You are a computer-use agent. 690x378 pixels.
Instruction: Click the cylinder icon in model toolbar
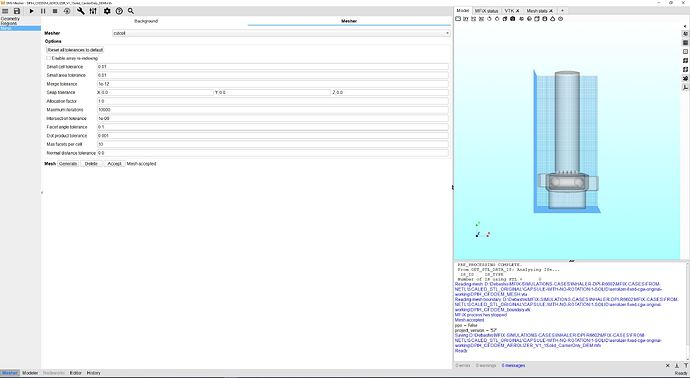point(545,19)
